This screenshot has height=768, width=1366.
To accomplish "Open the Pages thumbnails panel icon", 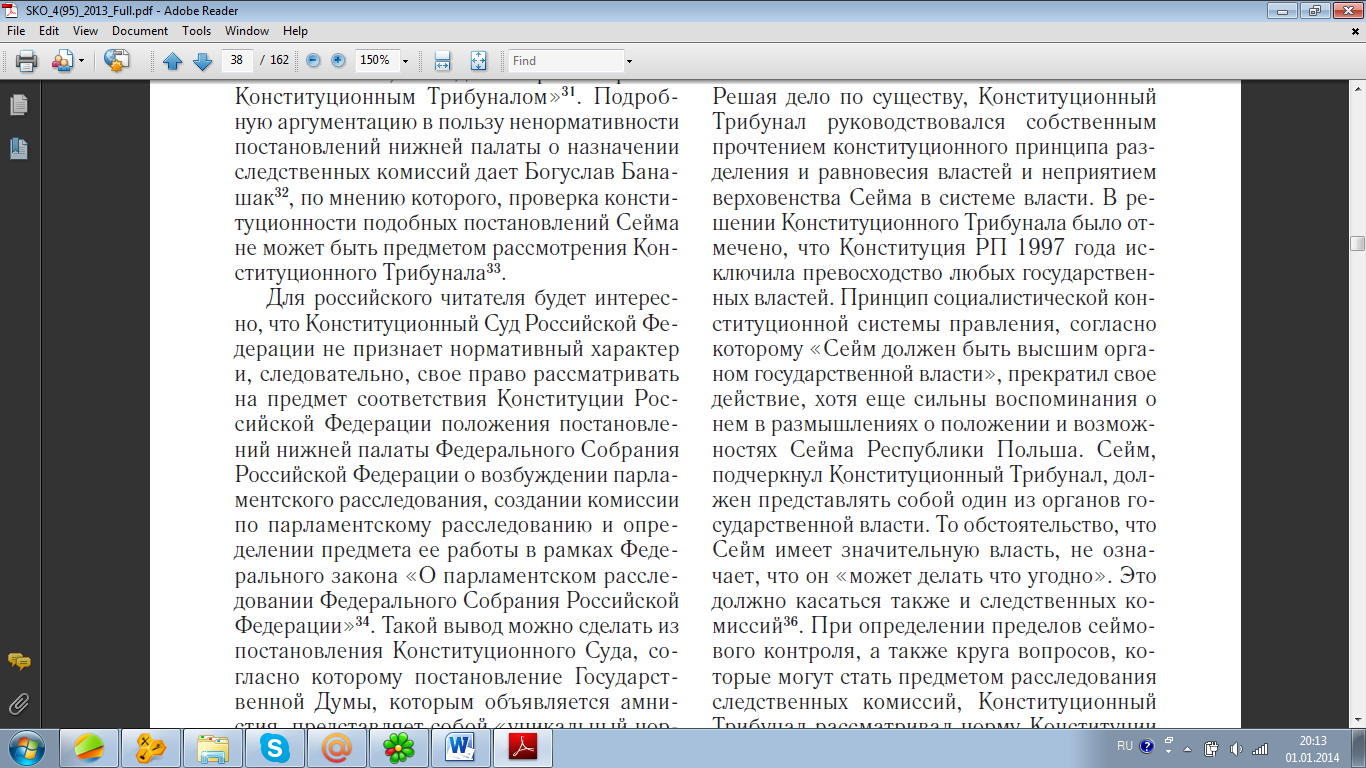I will tap(18, 105).
